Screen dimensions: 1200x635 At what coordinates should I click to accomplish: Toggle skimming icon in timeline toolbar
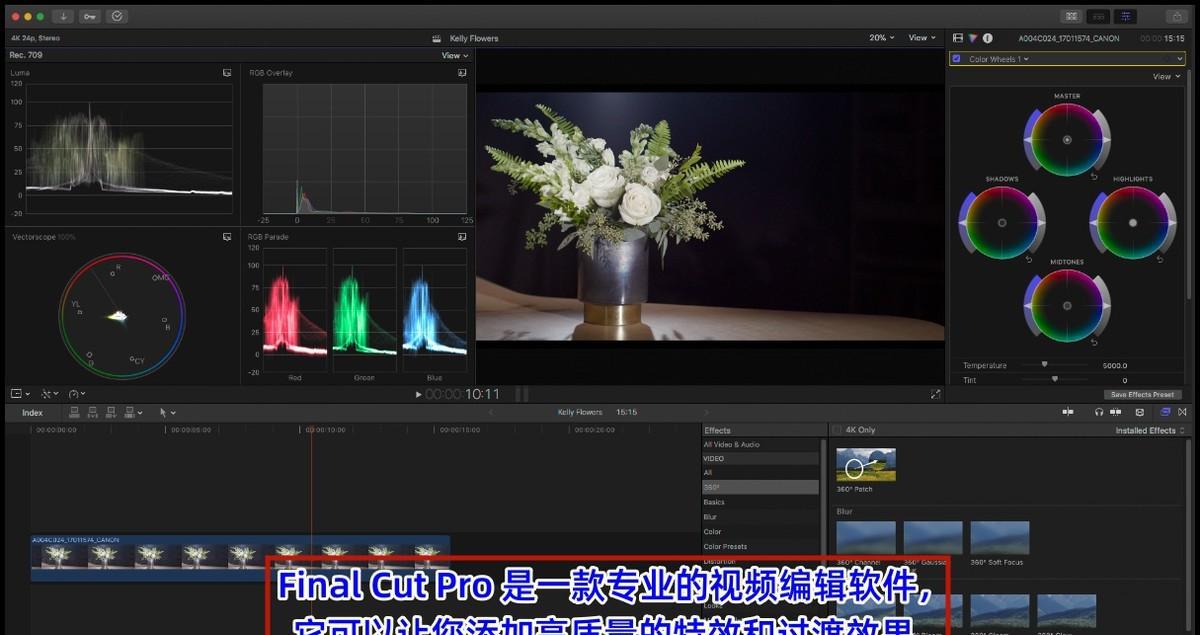(x=1068, y=412)
